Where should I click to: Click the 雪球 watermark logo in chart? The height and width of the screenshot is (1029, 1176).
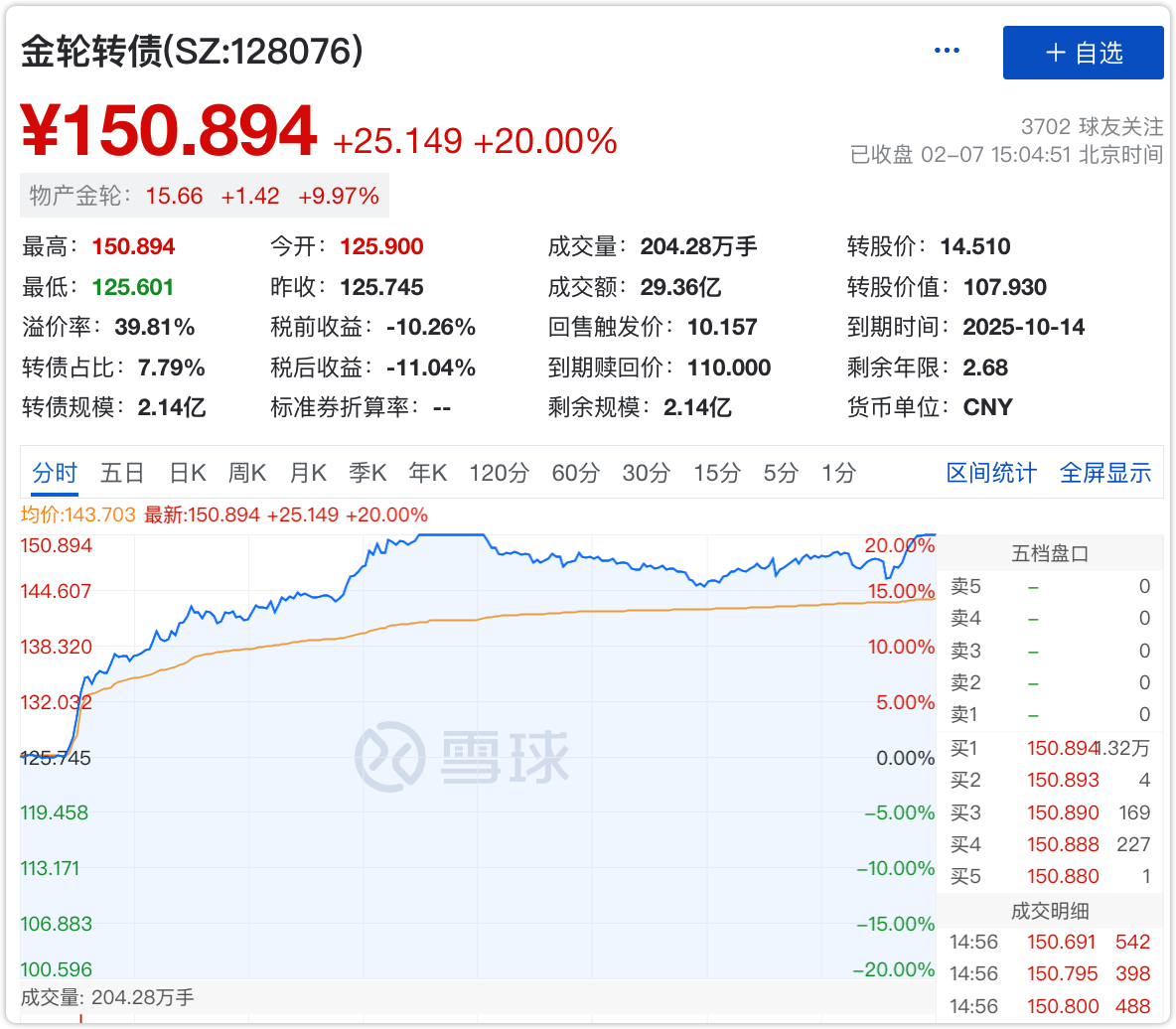pos(463,758)
